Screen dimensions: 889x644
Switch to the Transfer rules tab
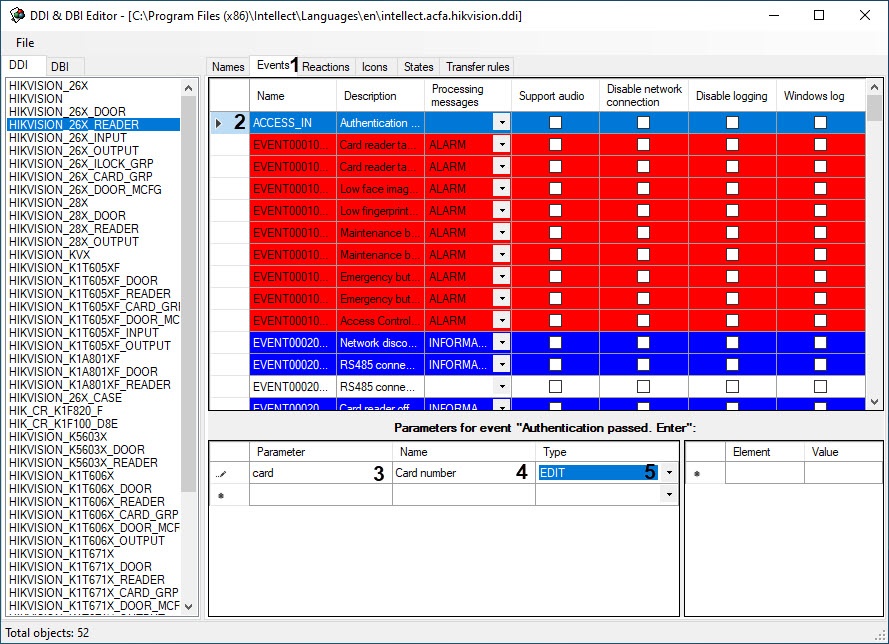coord(477,67)
